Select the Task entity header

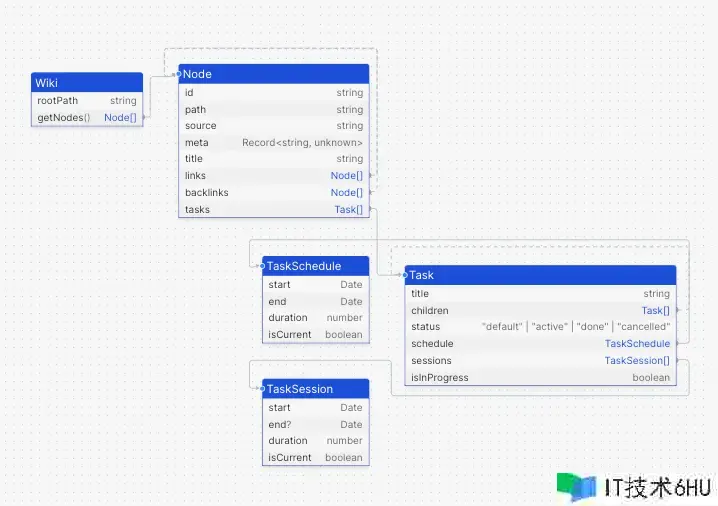pos(540,275)
